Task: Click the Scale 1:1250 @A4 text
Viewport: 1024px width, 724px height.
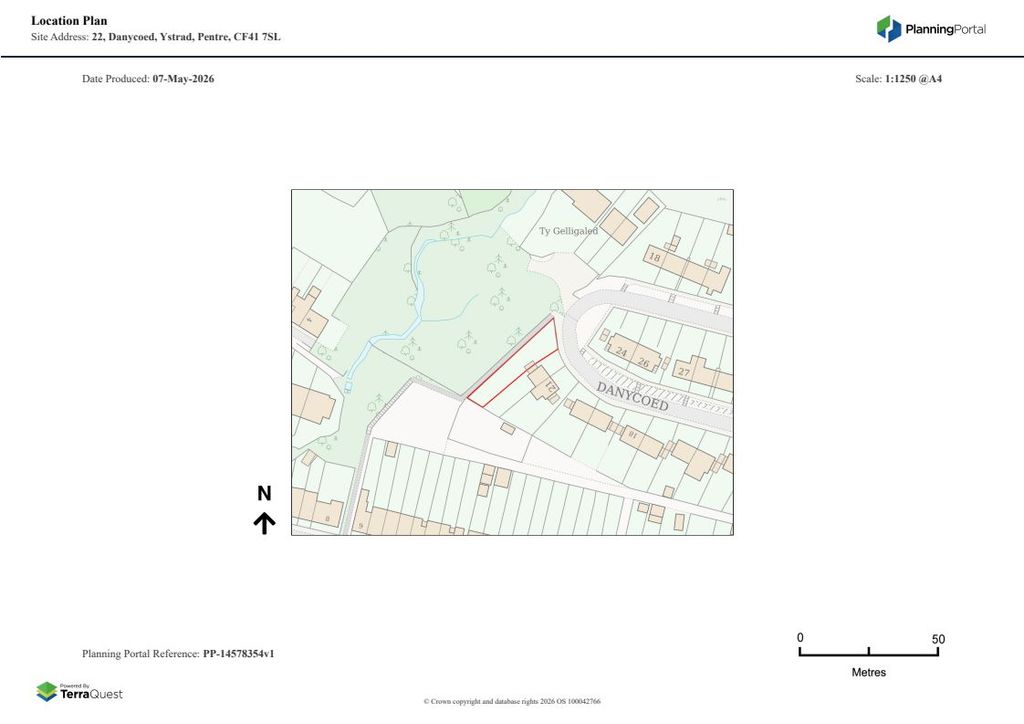Action: [899, 79]
